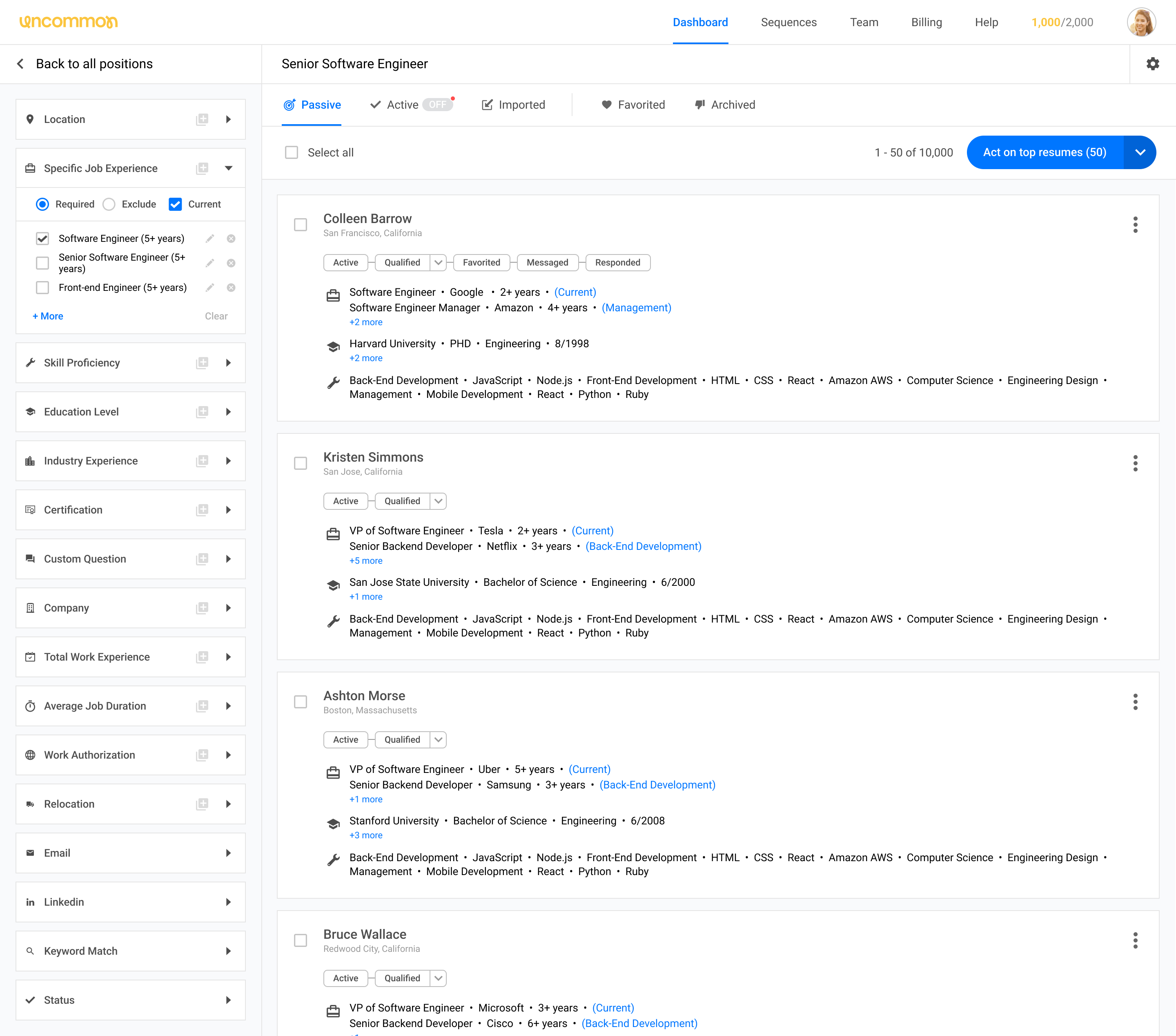
Task: Click the add-filter icon beside Industry Experience
Action: 202,460
